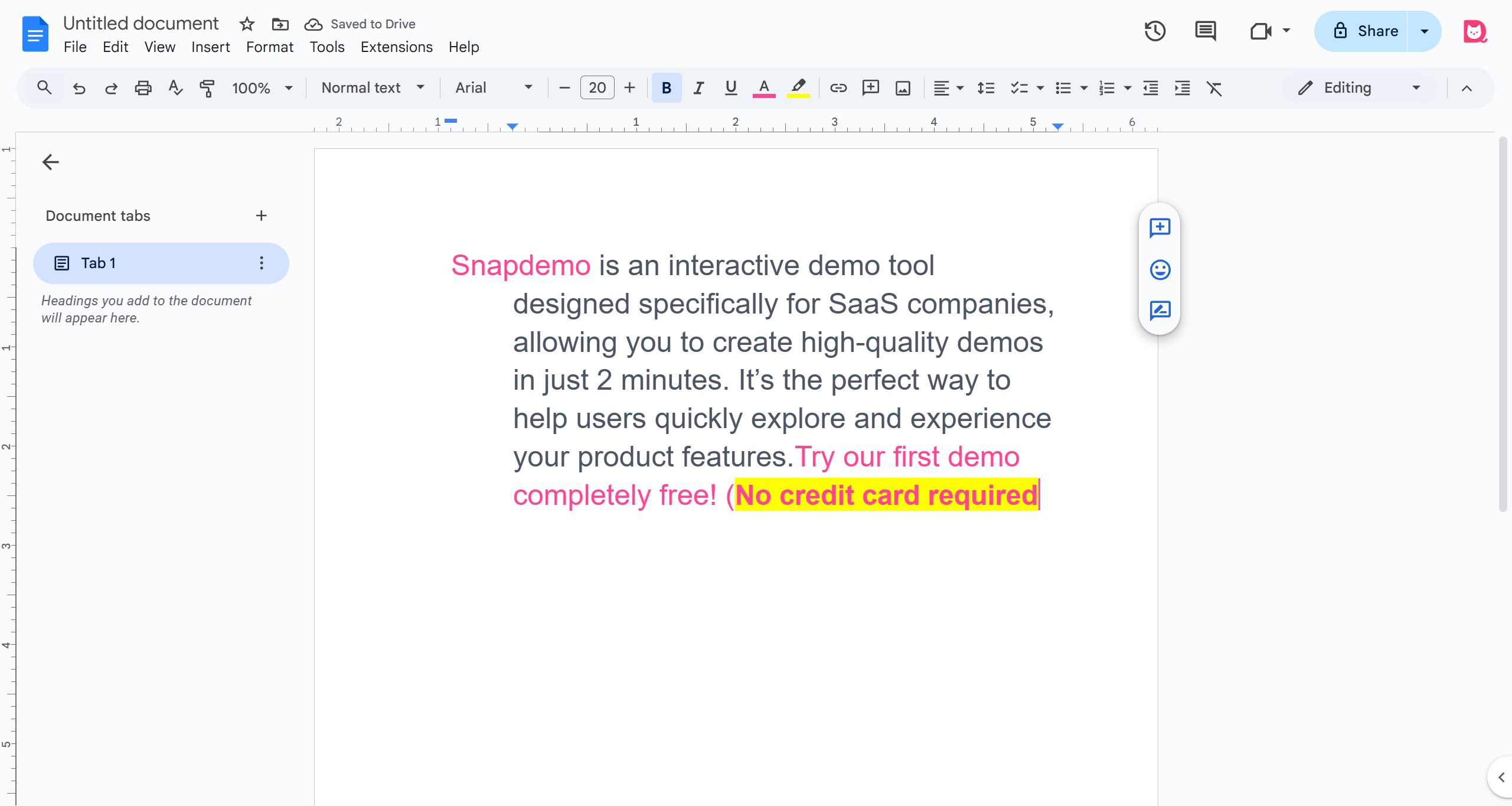This screenshot has height=806, width=1512.
Task: Open the Share options arrow
Action: [x=1424, y=31]
